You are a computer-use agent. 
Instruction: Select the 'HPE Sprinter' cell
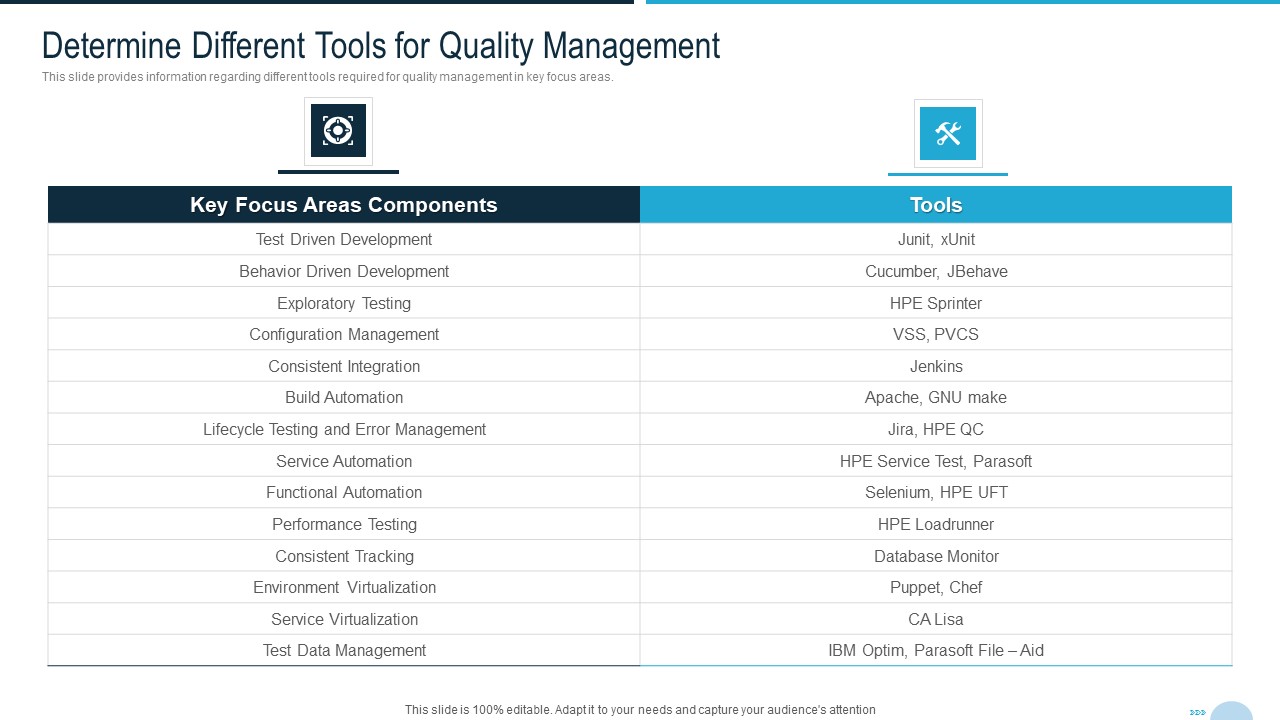(936, 303)
